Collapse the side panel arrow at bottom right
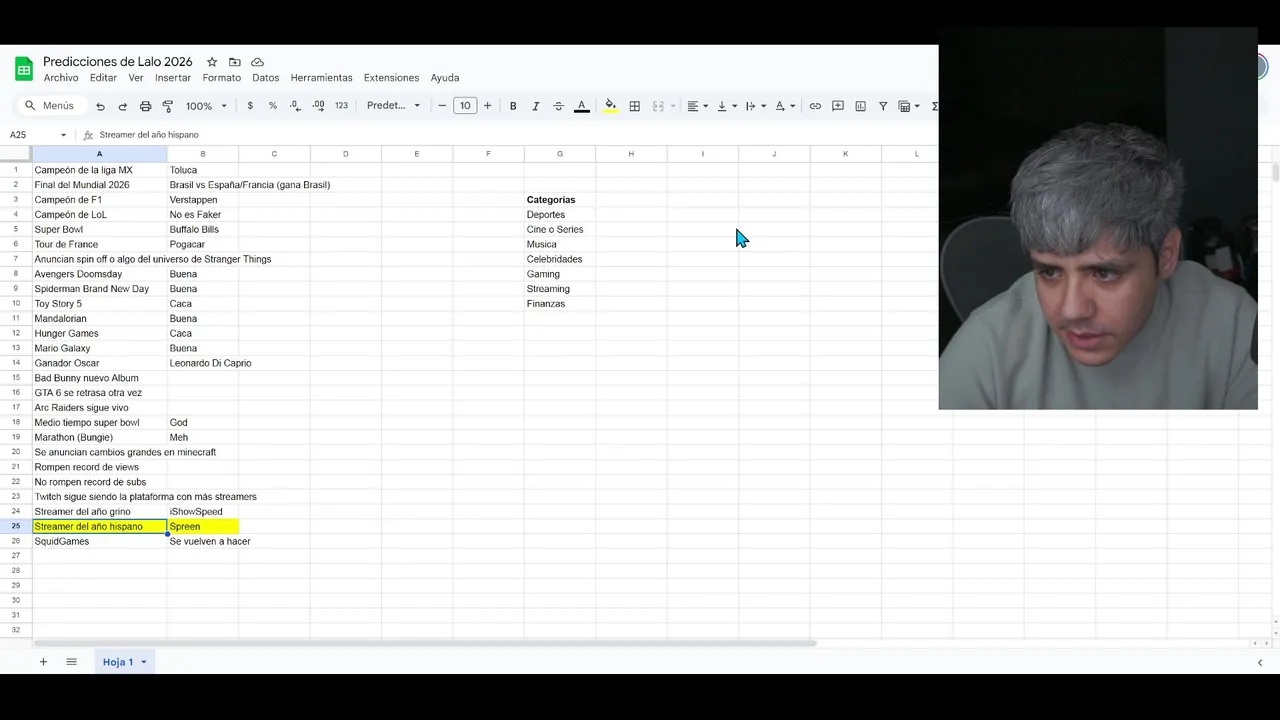This screenshot has width=1280, height=720. 1260,662
